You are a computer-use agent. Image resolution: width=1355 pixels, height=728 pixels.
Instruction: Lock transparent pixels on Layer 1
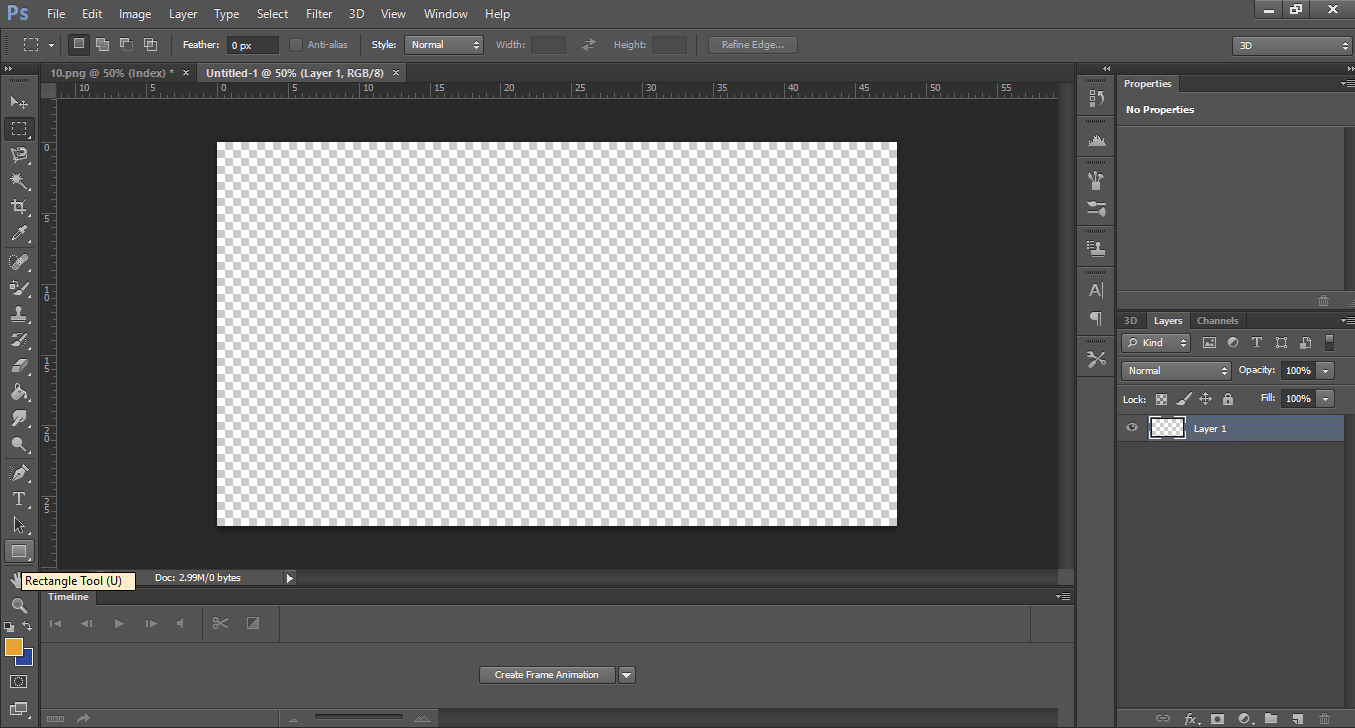pos(1162,399)
